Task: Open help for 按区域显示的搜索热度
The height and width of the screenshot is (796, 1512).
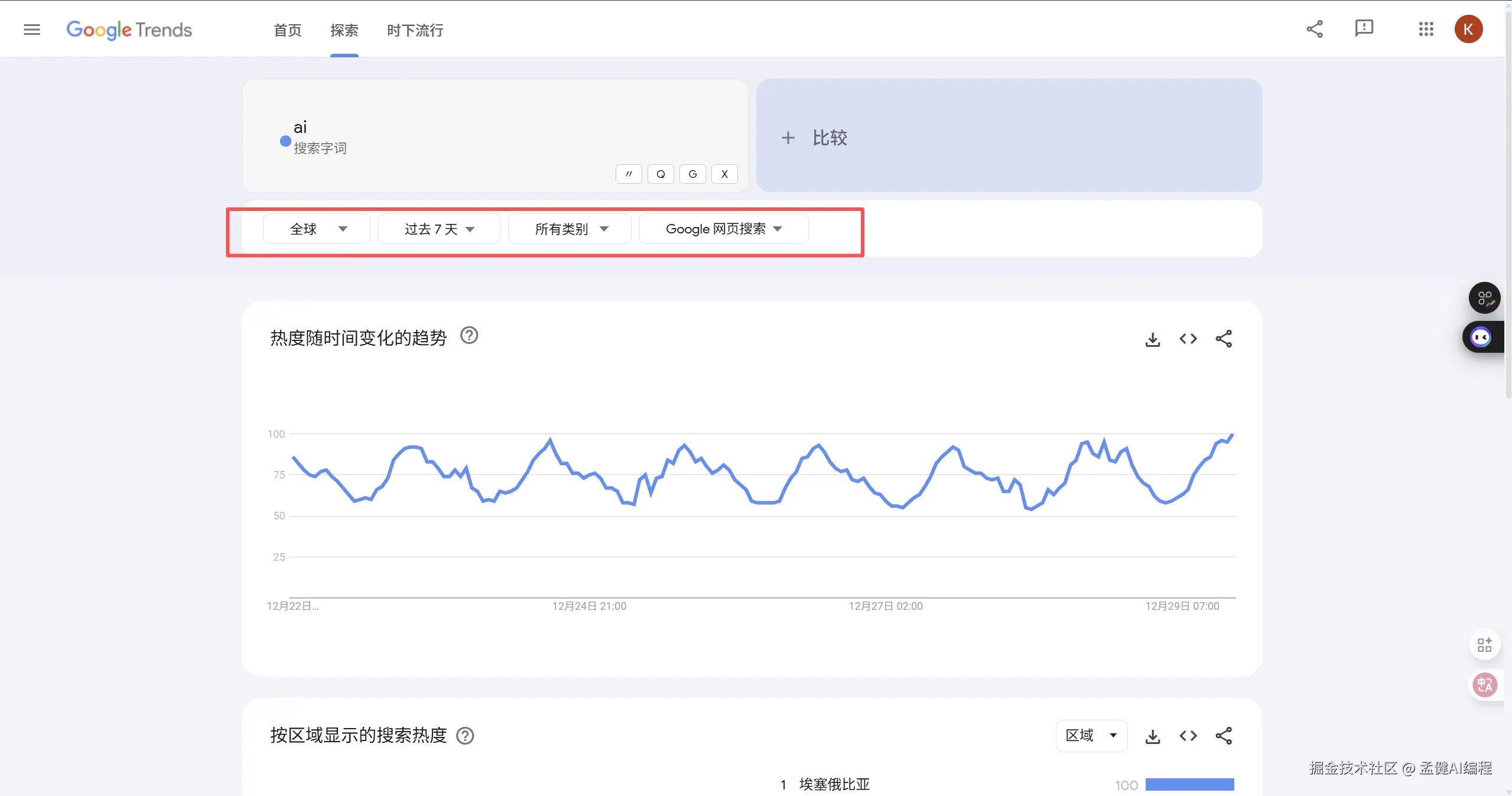Action: tap(466, 736)
